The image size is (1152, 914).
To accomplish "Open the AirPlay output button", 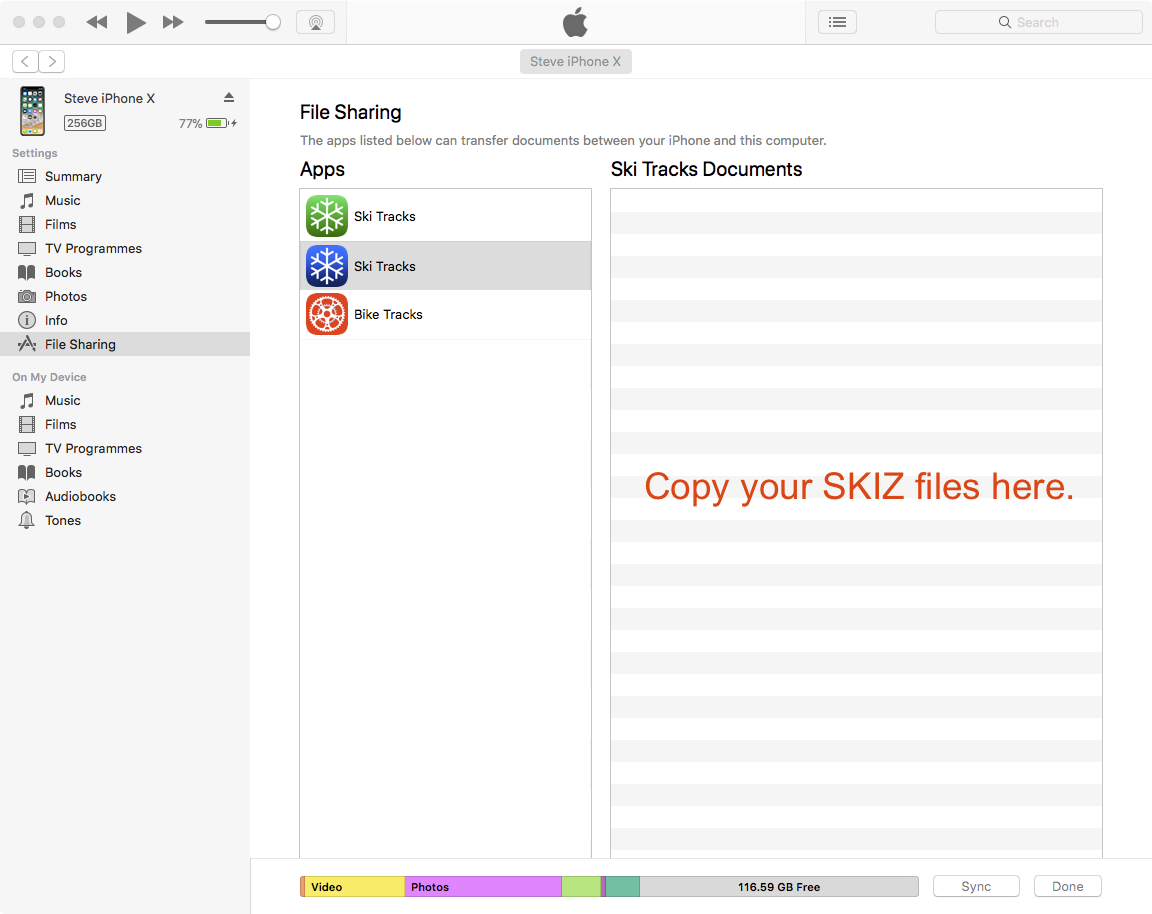I will pos(315,22).
